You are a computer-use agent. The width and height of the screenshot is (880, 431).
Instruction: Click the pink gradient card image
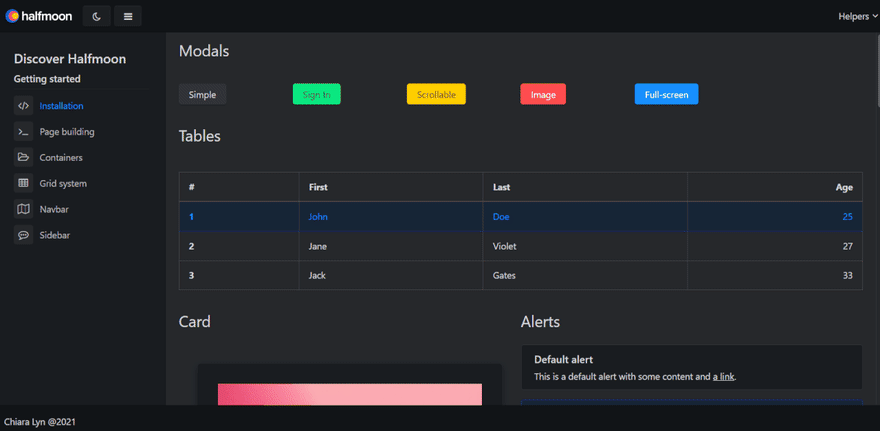tap(350, 395)
